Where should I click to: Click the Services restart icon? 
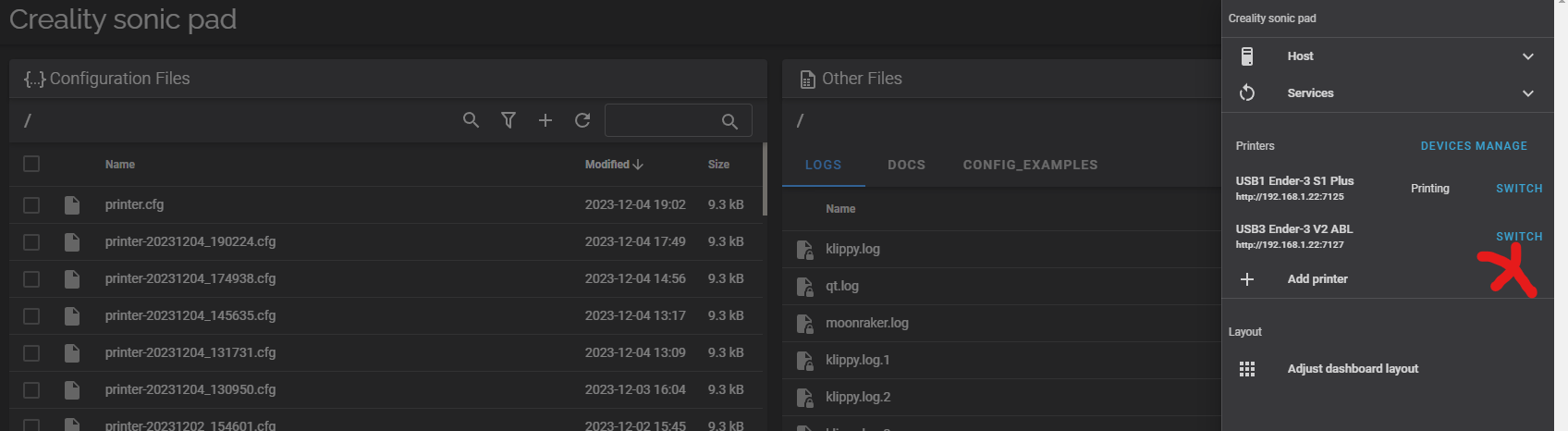pyautogui.click(x=1247, y=92)
